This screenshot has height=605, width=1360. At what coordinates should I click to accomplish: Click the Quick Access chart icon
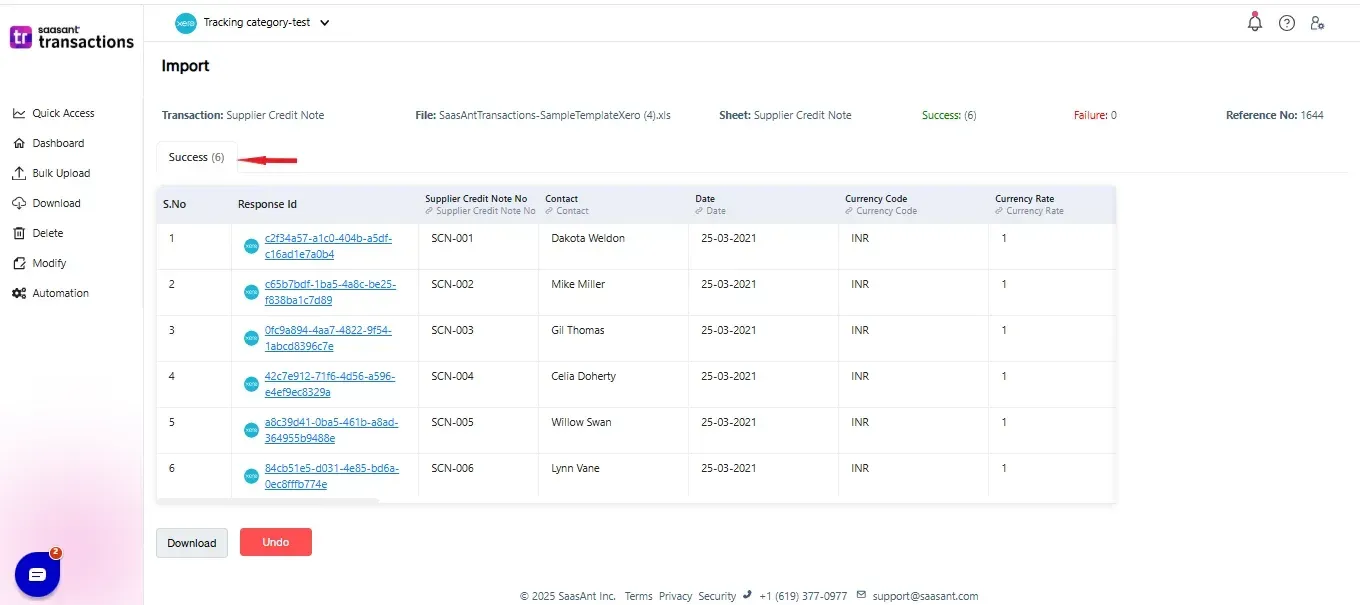pos(19,113)
